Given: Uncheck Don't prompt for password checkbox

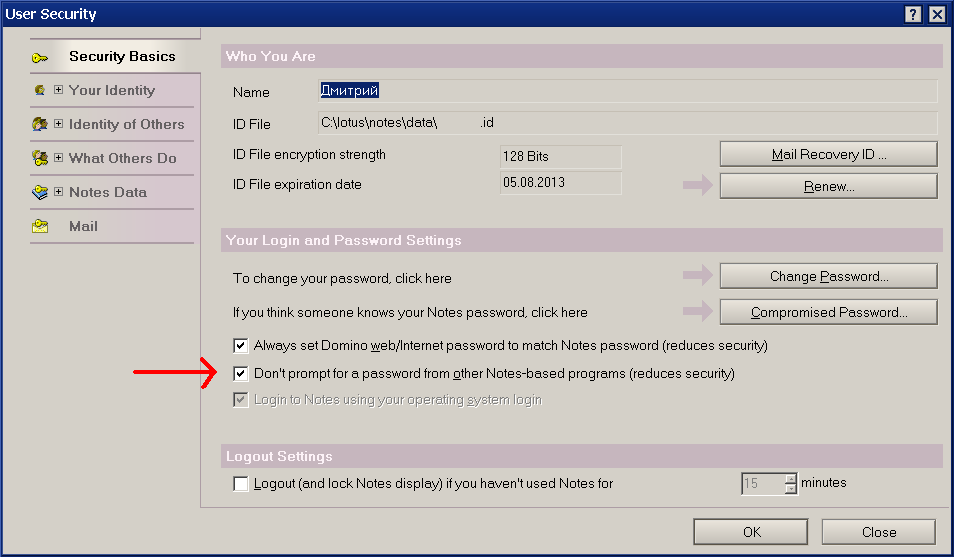Looking at the screenshot, I should tap(241, 374).
